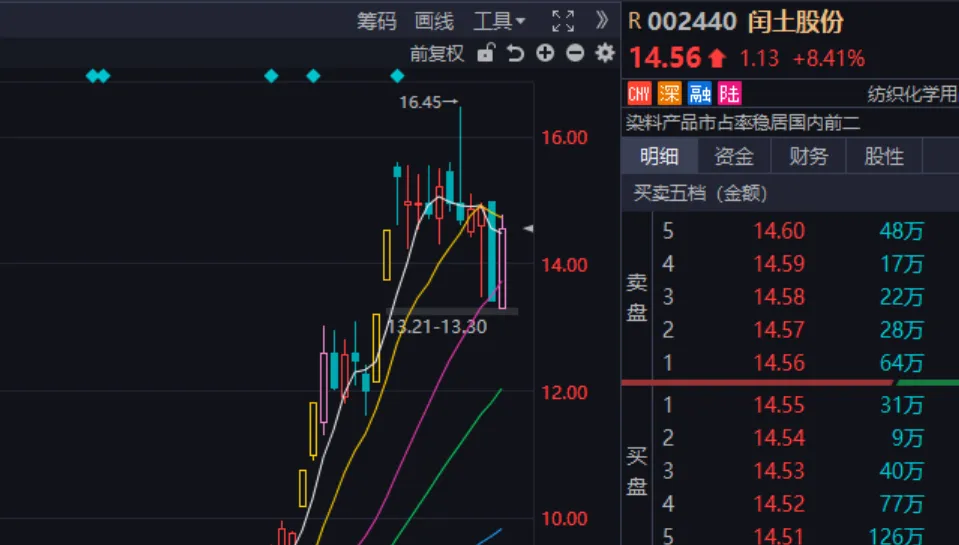Select buy level 4 price 14.52
Viewport: 959px width, 545px height.
tap(779, 504)
